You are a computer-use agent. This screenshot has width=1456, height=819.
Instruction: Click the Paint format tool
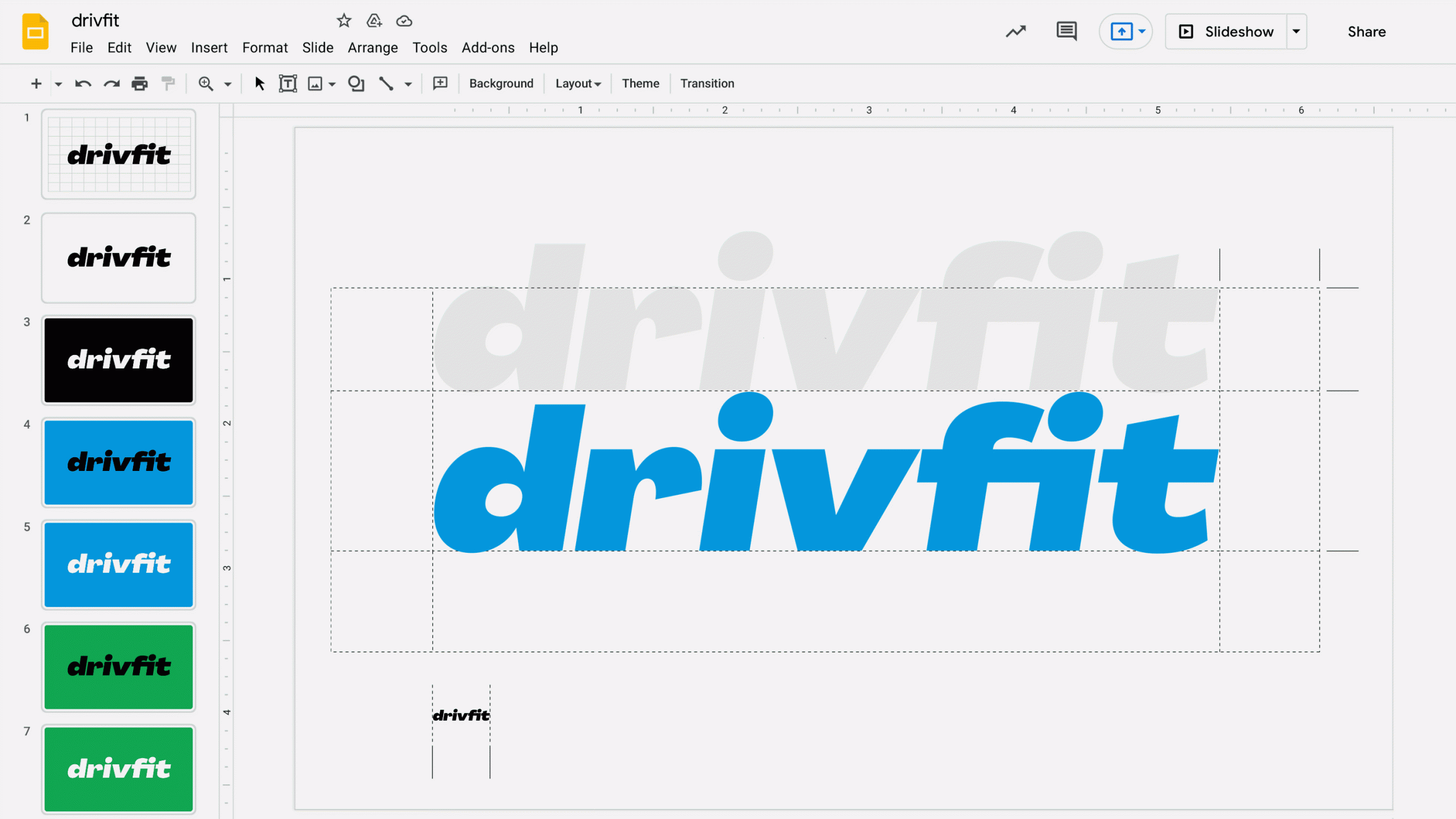168,83
